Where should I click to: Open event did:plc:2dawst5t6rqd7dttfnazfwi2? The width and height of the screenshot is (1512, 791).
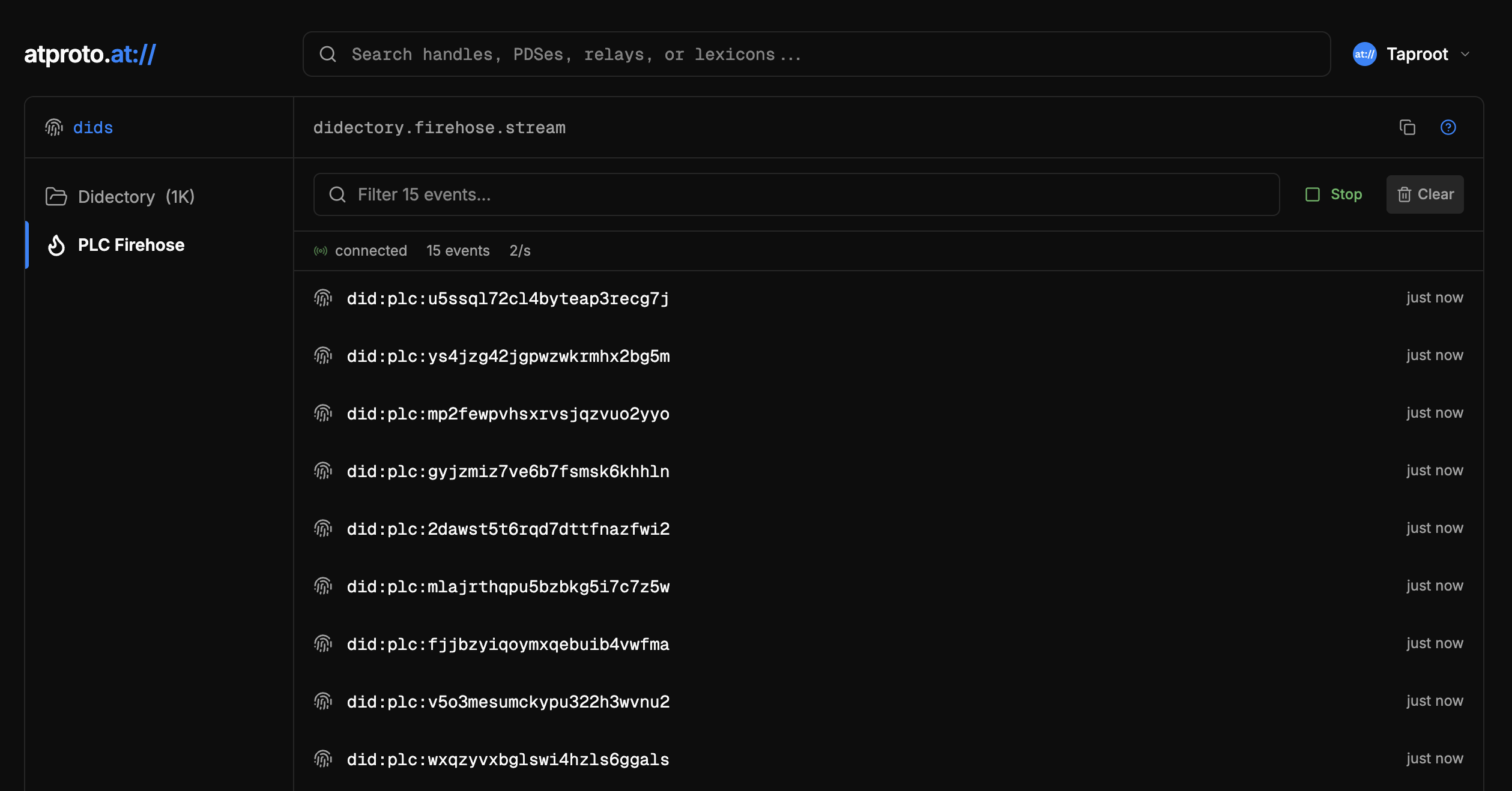pyautogui.click(x=508, y=529)
